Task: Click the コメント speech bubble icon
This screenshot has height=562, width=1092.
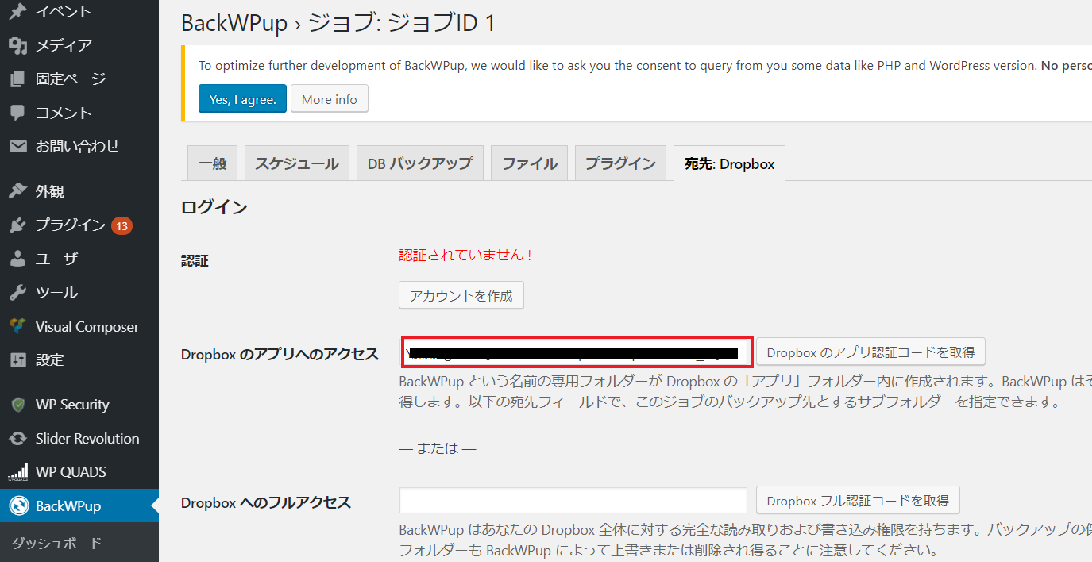Action: [x=17, y=113]
